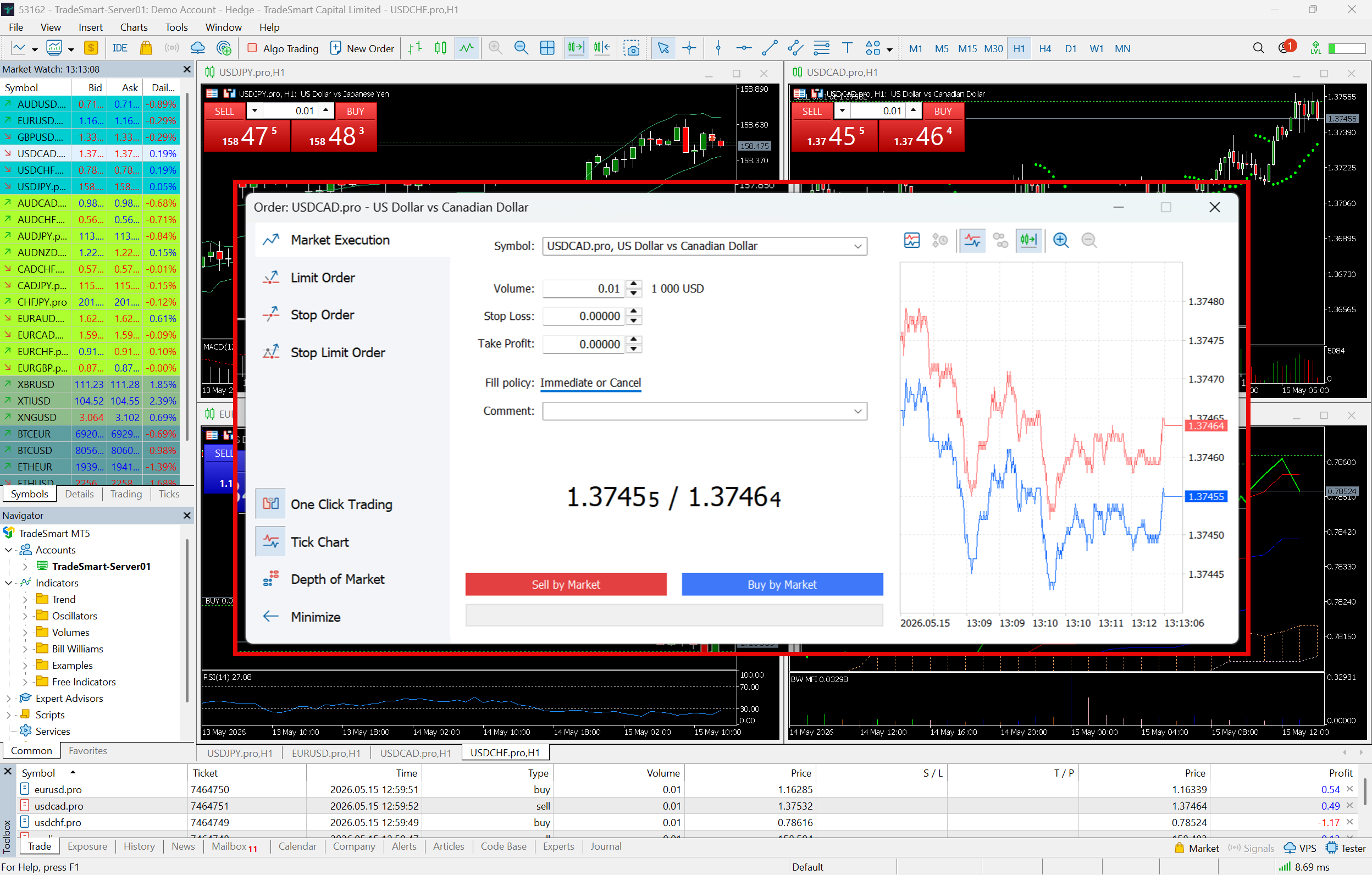Open the Comment dropdown in order dialog
Viewport: 1372px width, 875px height.
coord(858,411)
